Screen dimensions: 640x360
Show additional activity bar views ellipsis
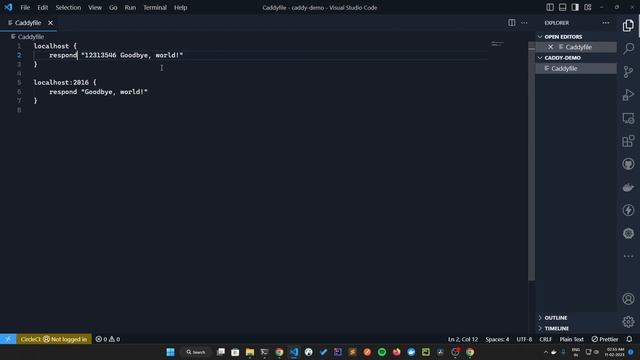[628, 256]
